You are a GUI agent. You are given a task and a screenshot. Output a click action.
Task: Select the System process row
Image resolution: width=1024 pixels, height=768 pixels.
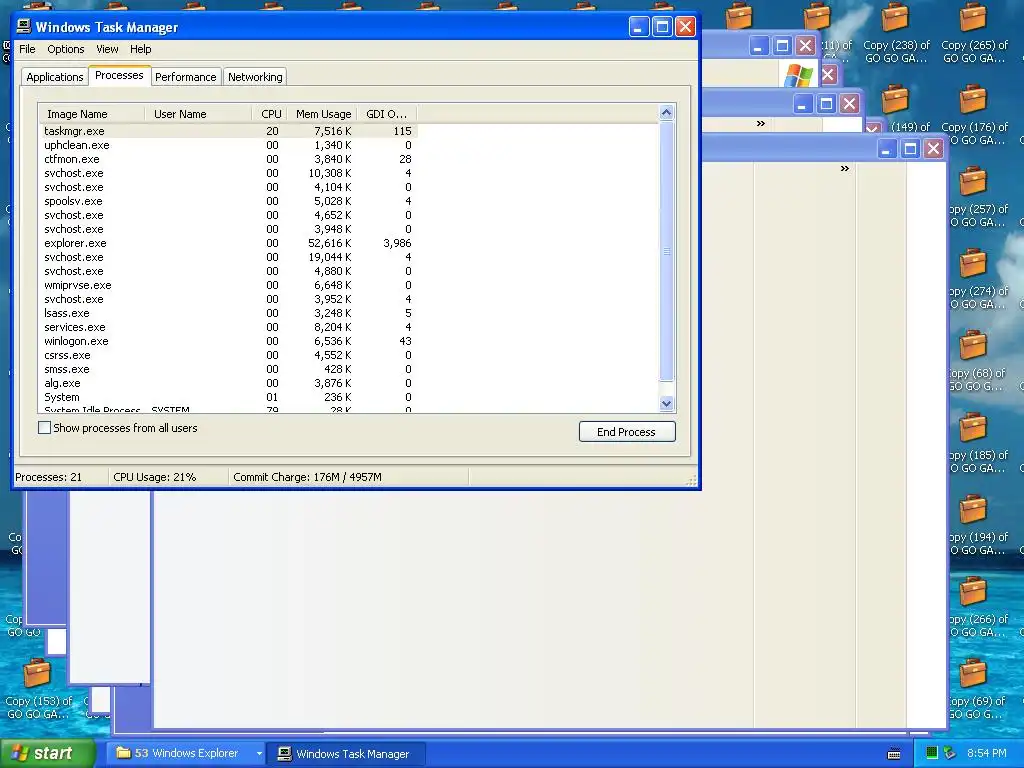click(x=228, y=397)
